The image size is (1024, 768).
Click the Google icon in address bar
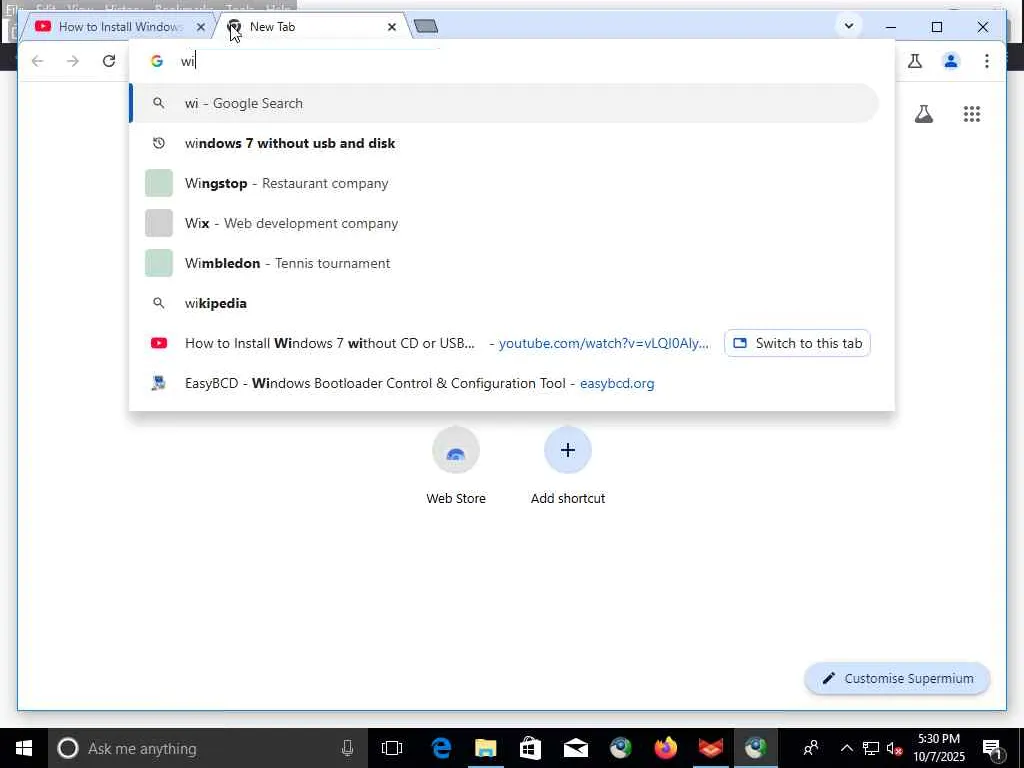(x=157, y=61)
